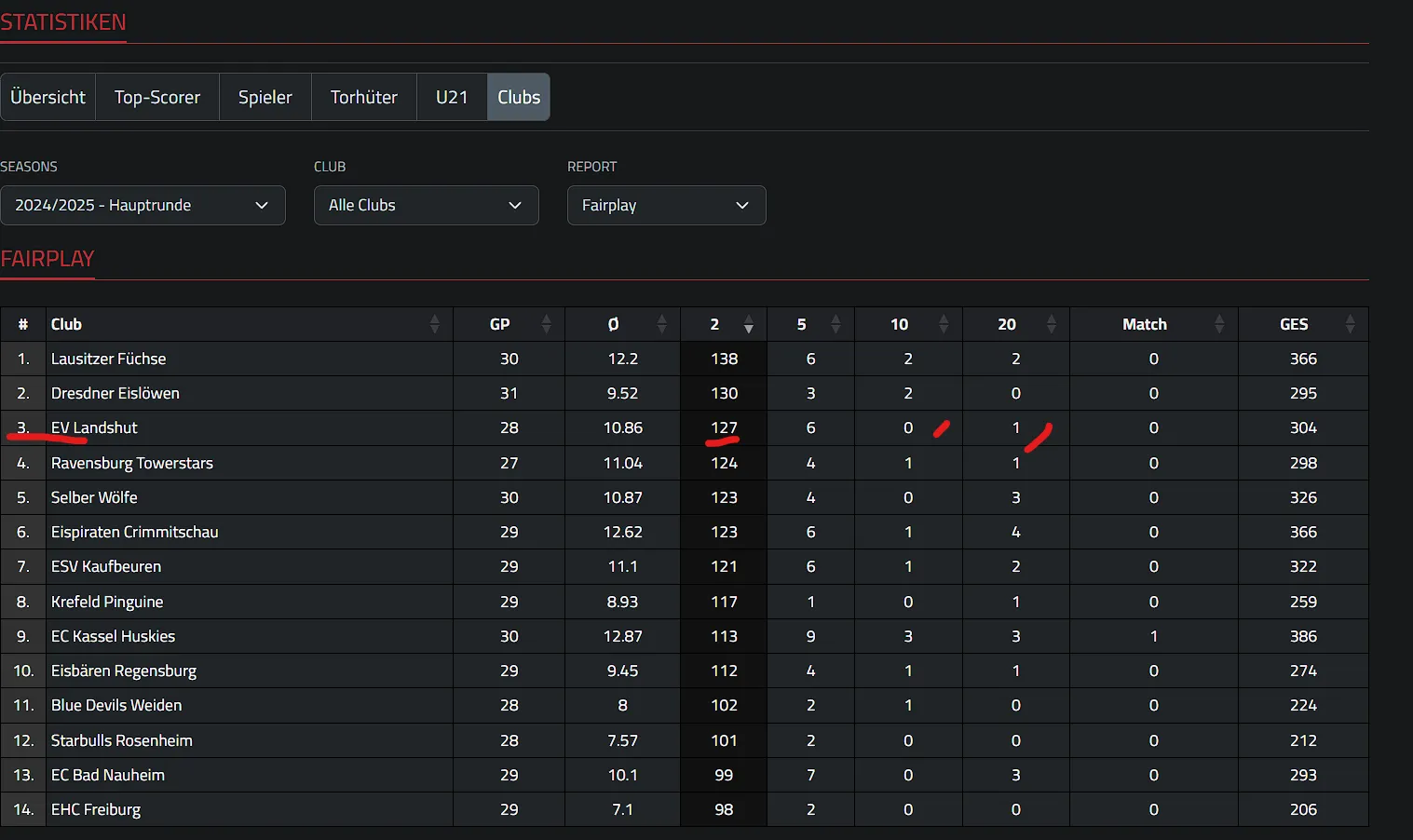This screenshot has height=840, width=1413.
Task: Select Blue Devils Weiden club name
Action: (116, 705)
